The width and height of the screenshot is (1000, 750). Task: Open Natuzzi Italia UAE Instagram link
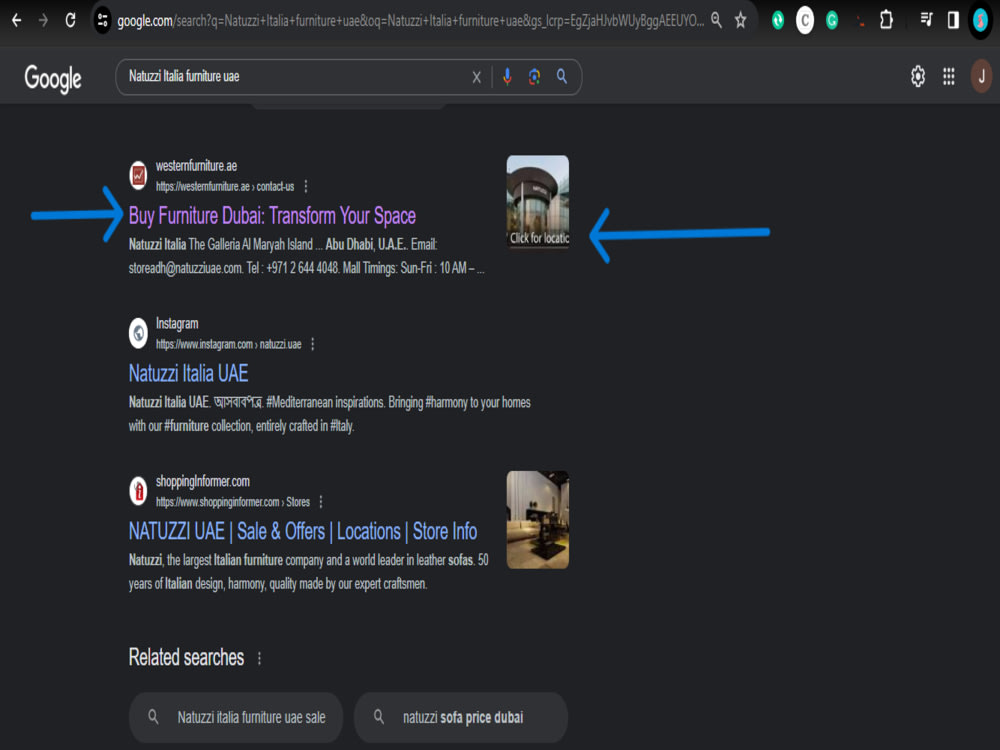coord(188,373)
